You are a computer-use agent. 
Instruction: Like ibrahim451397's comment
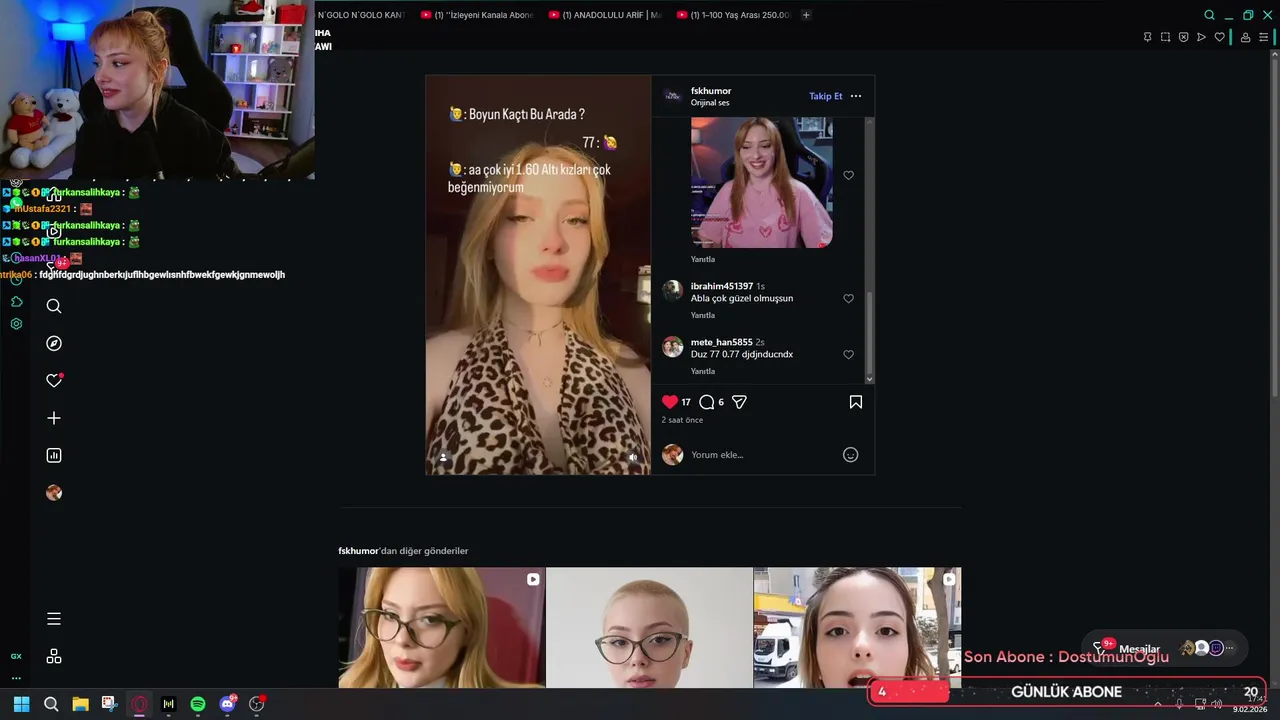848,298
